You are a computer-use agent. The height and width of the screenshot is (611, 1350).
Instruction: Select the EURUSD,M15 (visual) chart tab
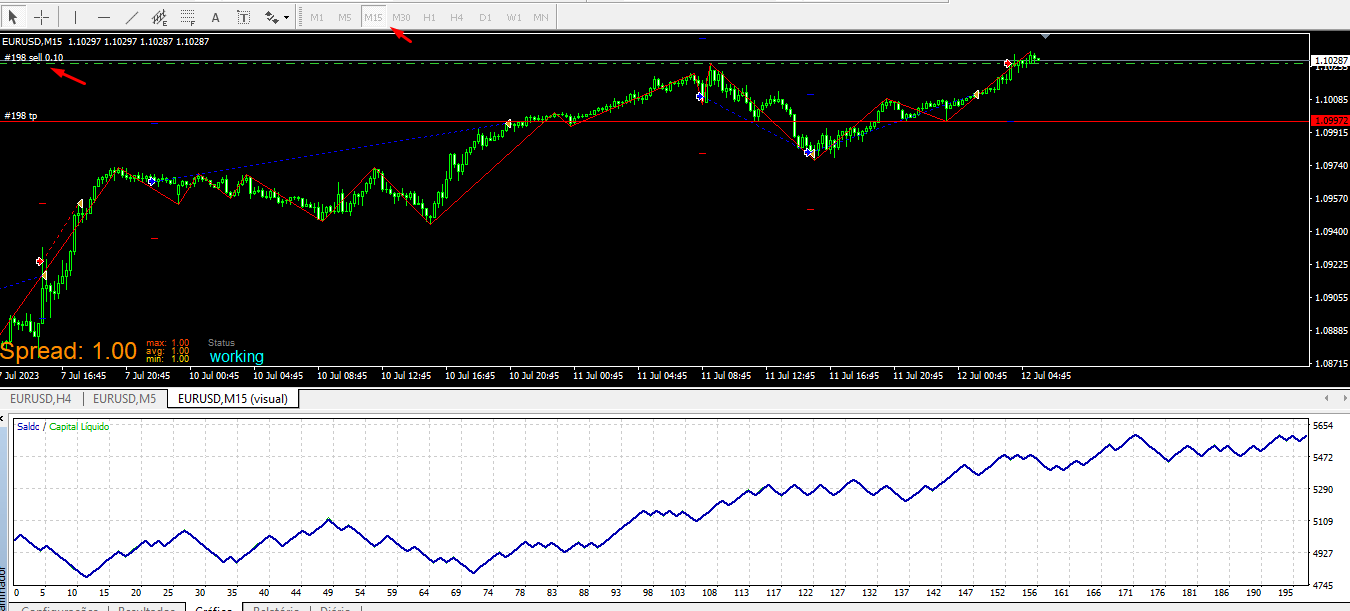click(232, 398)
